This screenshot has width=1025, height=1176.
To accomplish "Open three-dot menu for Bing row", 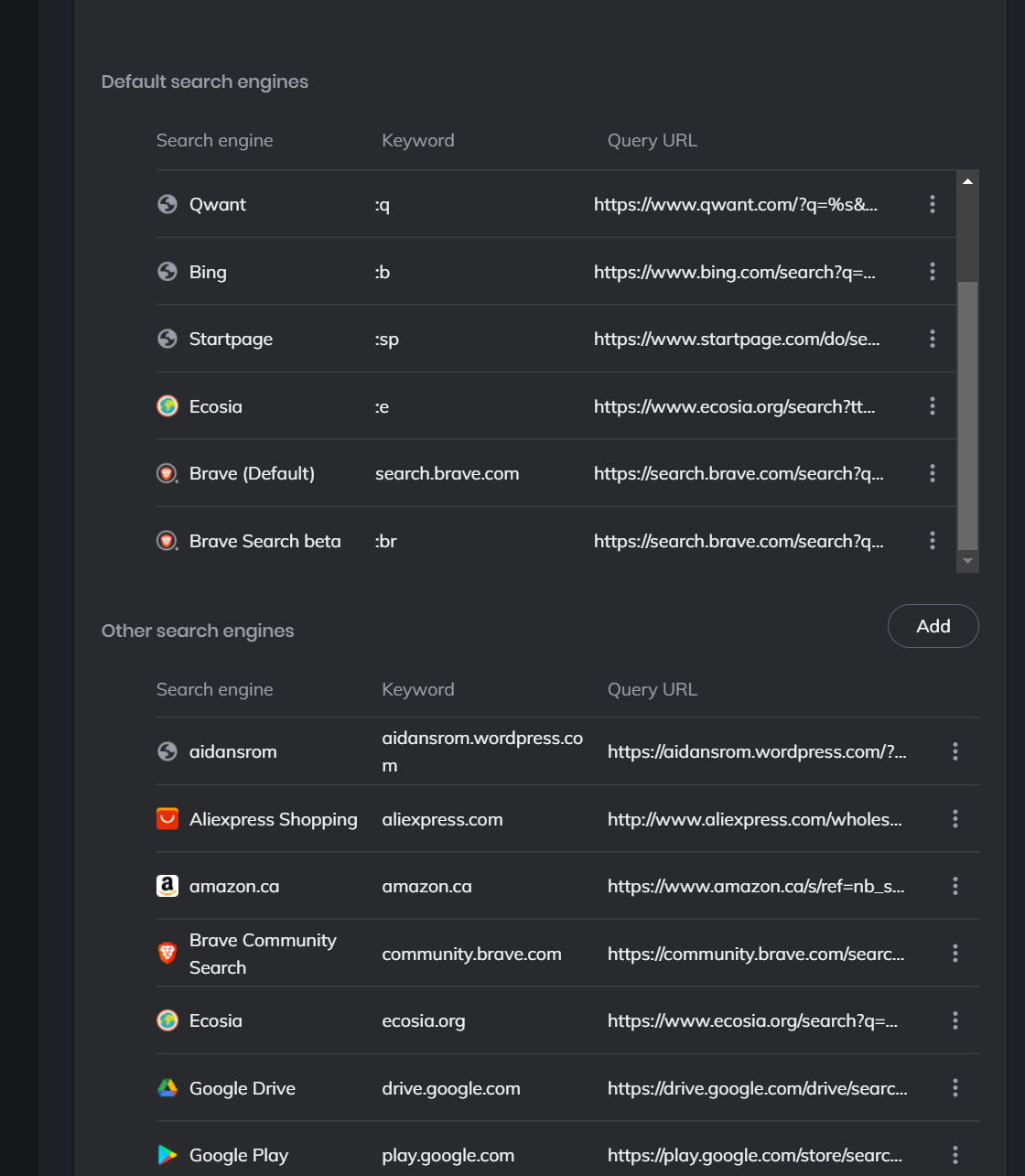I will tap(932, 272).
